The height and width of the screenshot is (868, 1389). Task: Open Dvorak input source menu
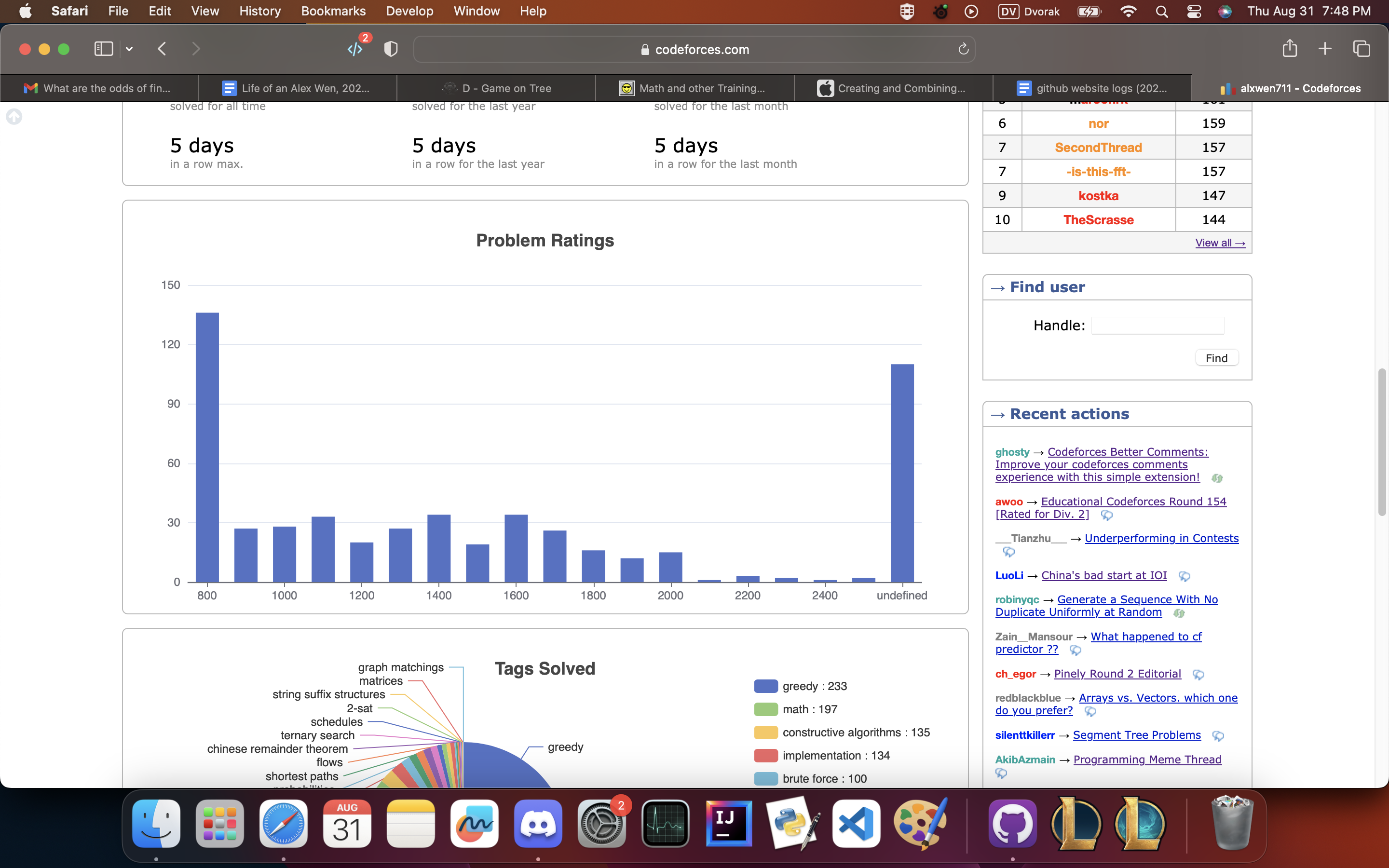pyautogui.click(x=1029, y=11)
